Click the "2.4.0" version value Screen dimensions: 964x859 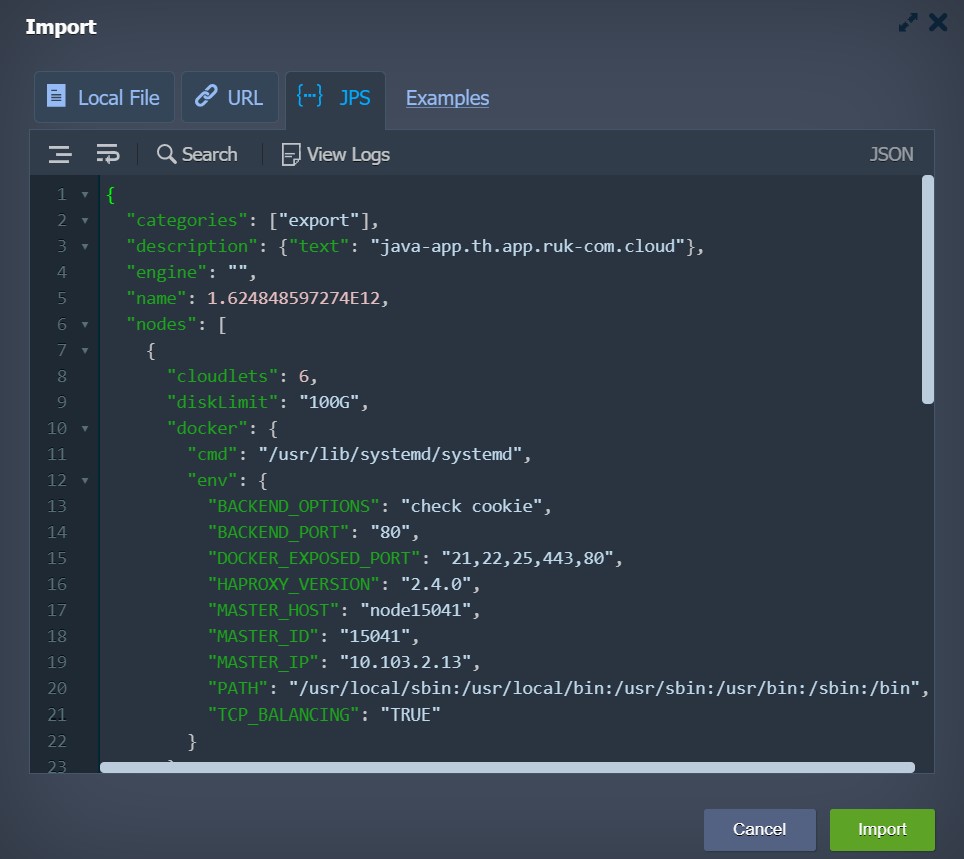[436, 584]
